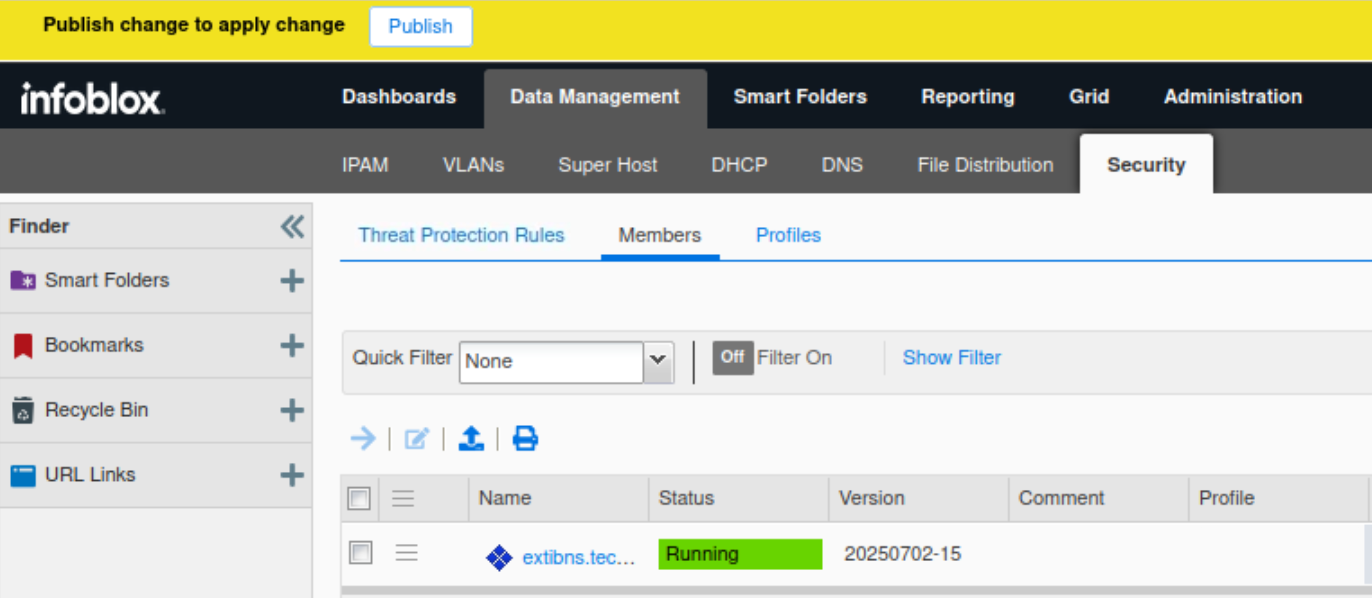Expand the Recycle Bin section
1372x598 pixels.
point(292,410)
